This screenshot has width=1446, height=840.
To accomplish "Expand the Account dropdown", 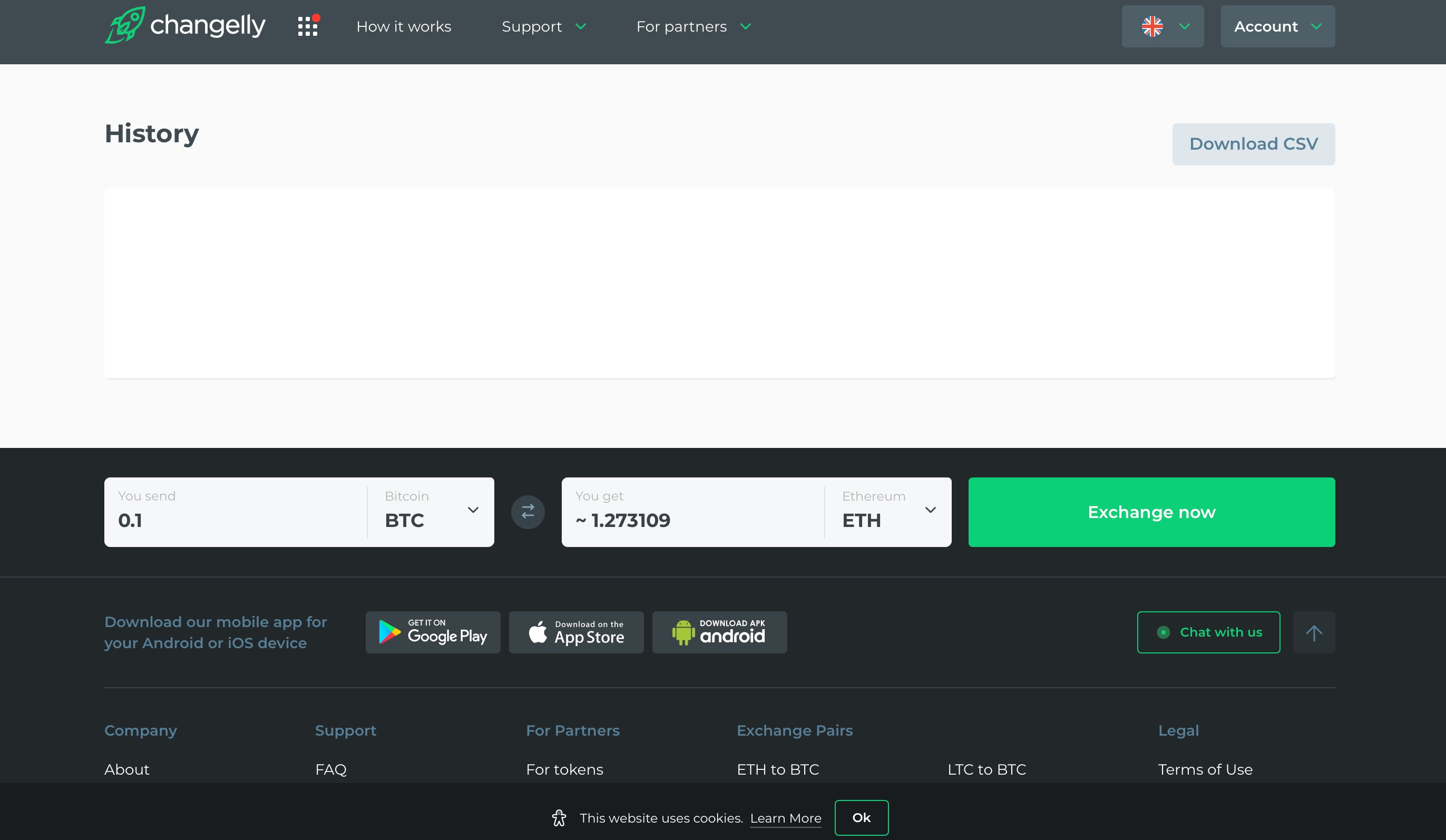I will (1277, 26).
